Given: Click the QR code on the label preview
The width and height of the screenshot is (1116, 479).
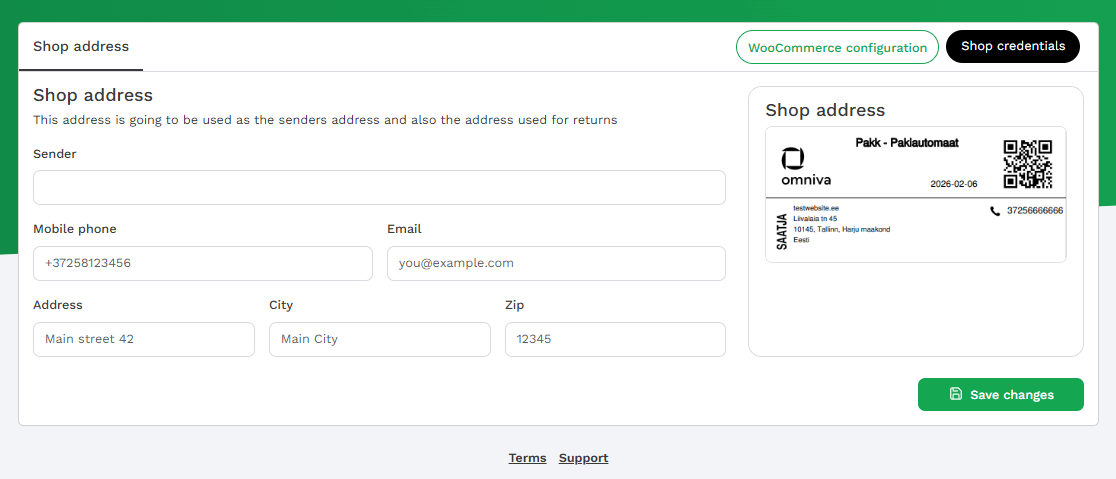Looking at the screenshot, I should point(1028,164).
